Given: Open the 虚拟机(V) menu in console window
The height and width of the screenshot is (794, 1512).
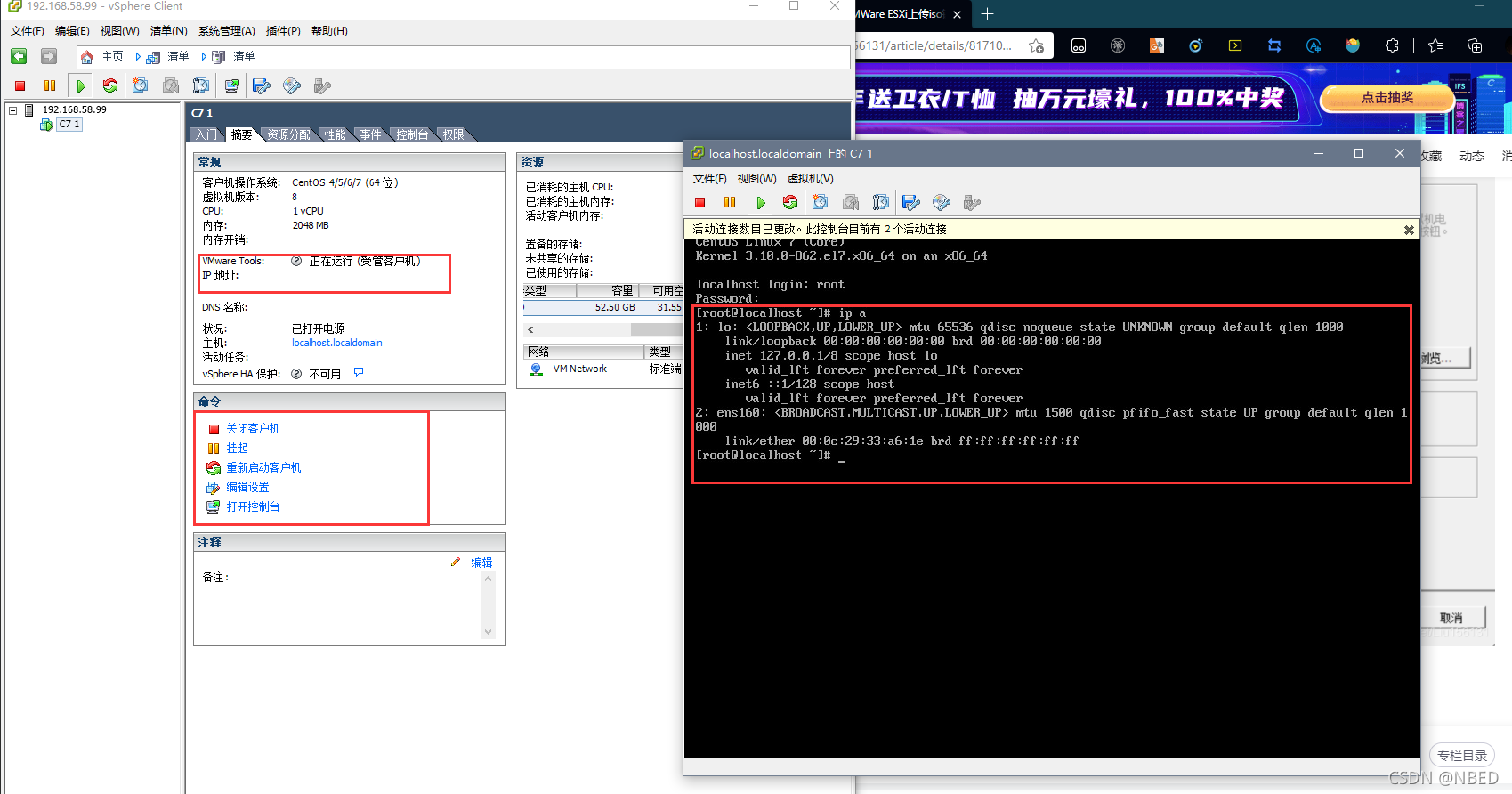Looking at the screenshot, I should pos(811,179).
